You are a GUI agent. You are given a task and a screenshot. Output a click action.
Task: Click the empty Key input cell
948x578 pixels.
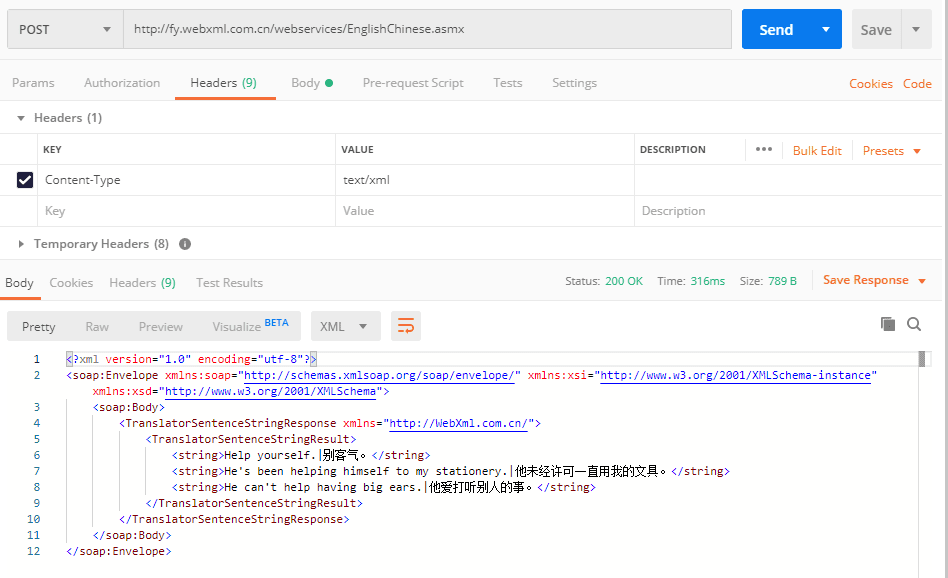(x=186, y=211)
